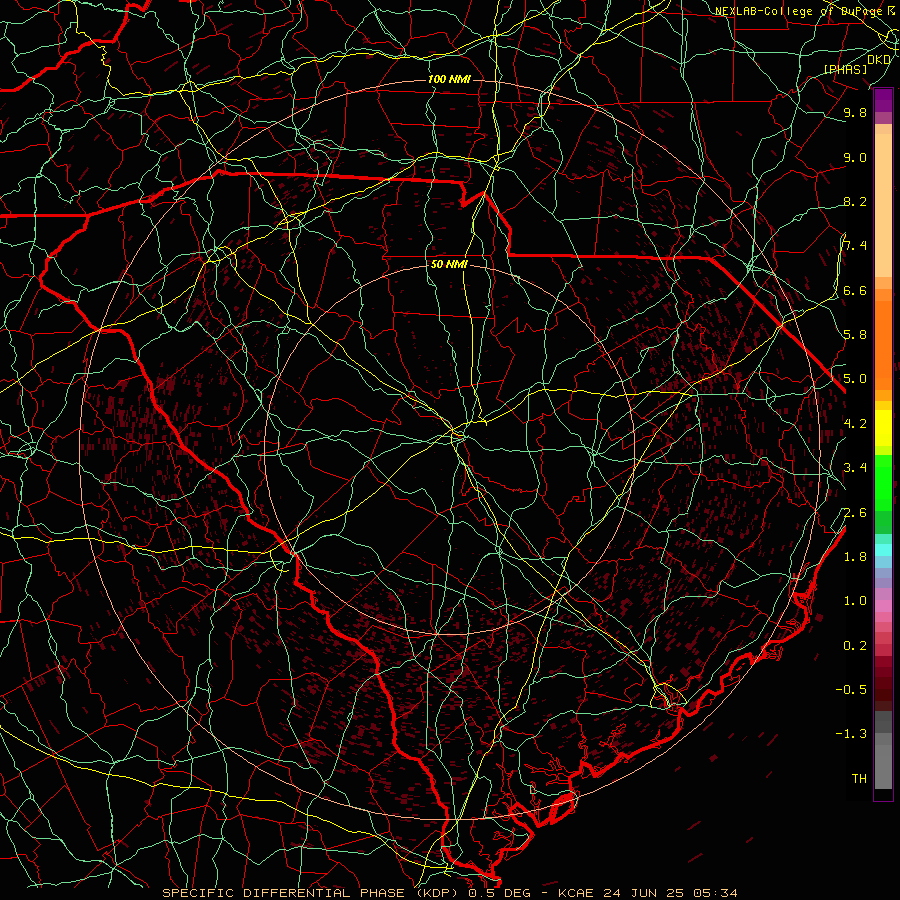Click the 0.2 value on color scale
The width and height of the screenshot is (900, 900).
pos(855,646)
